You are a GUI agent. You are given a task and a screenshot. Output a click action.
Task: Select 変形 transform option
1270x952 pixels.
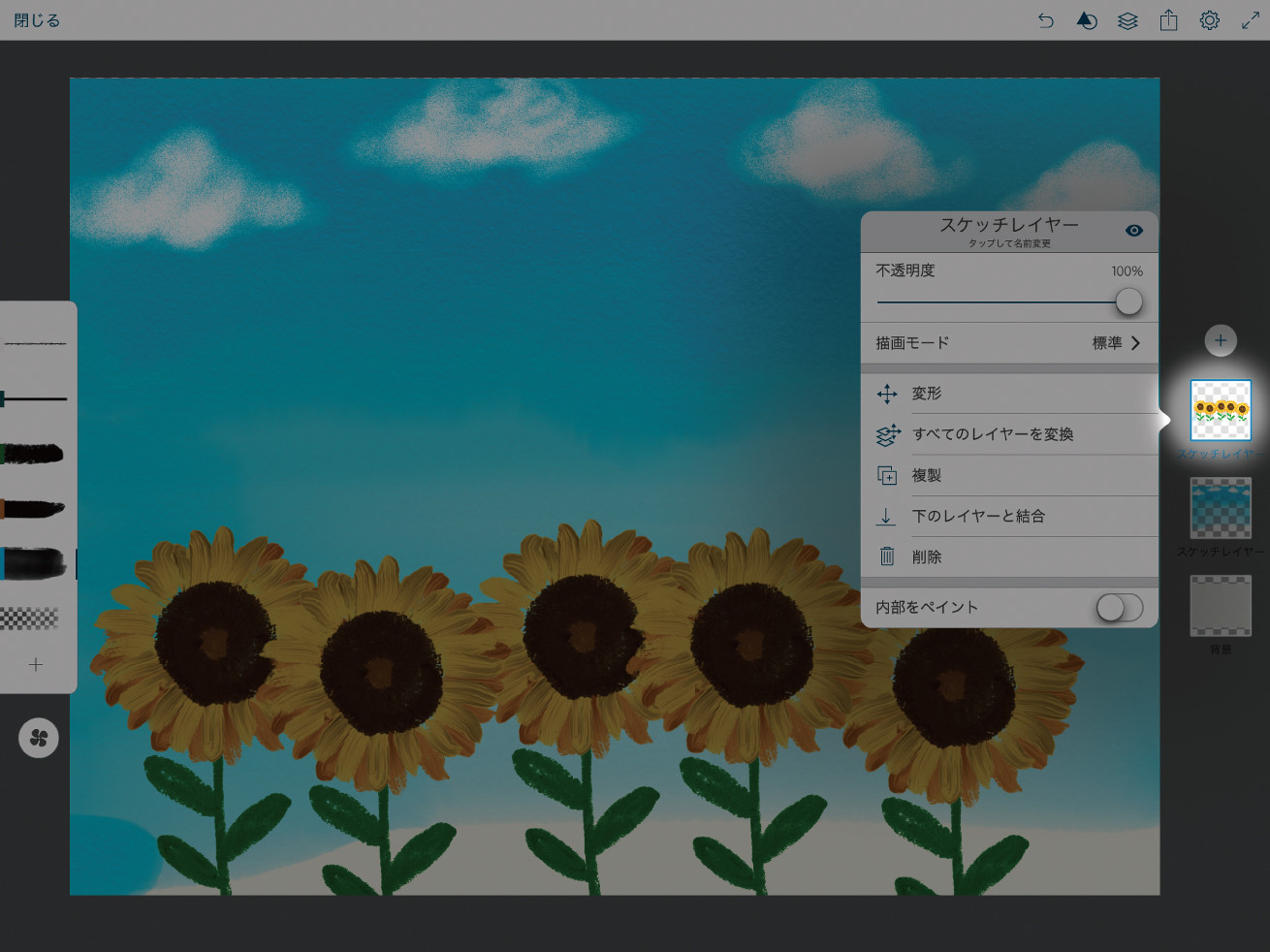[1009, 394]
